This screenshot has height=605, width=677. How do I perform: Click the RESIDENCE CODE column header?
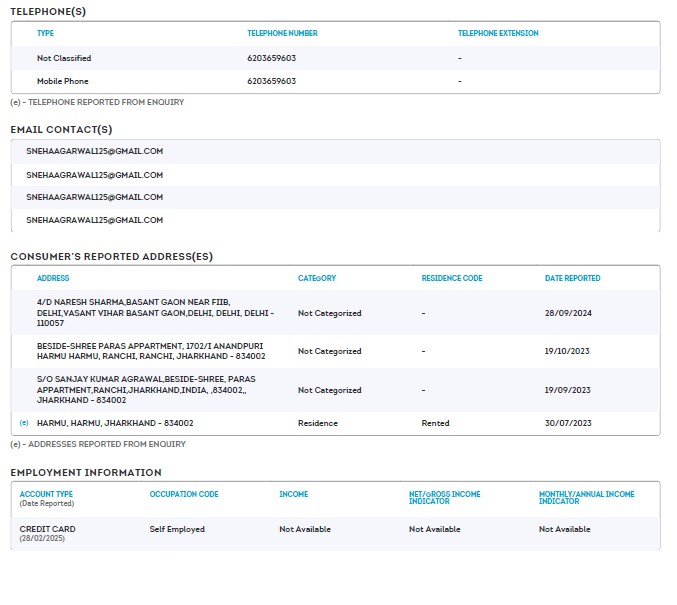pos(452,278)
